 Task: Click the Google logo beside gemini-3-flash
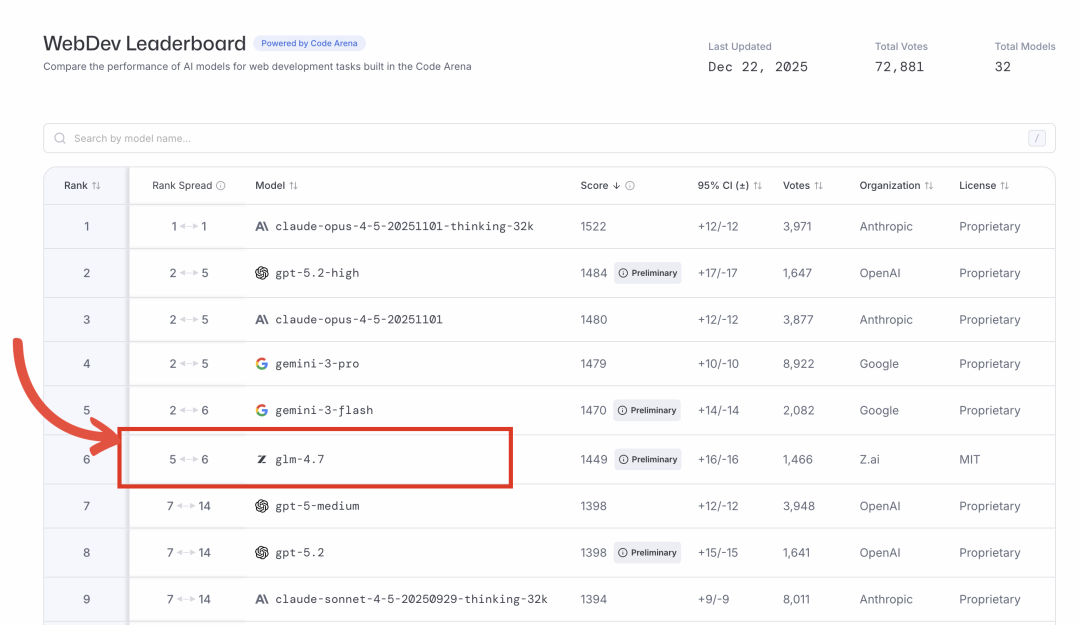click(x=262, y=410)
